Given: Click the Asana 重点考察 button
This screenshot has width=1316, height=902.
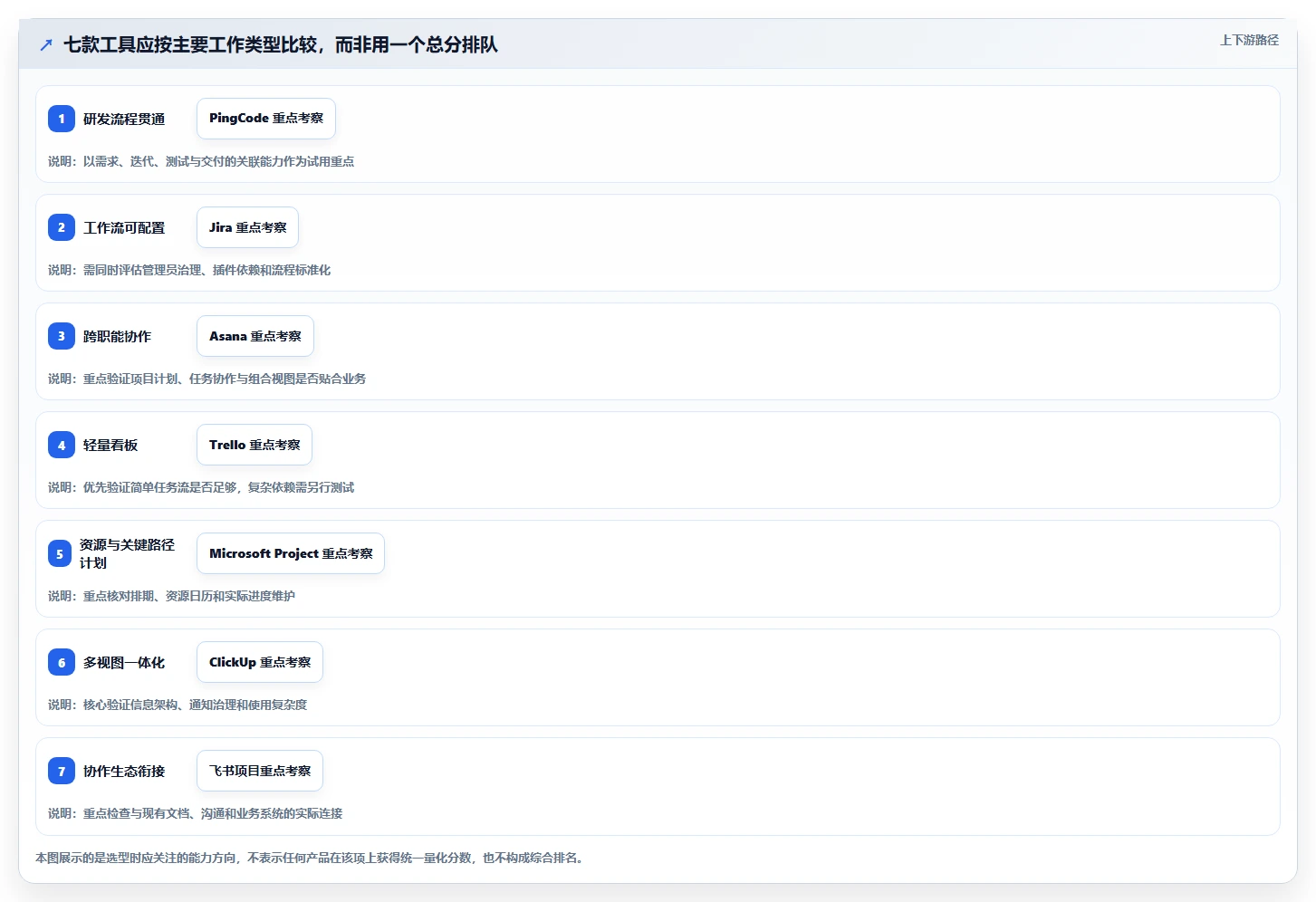Looking at the screenshot, I should point(255,336).
